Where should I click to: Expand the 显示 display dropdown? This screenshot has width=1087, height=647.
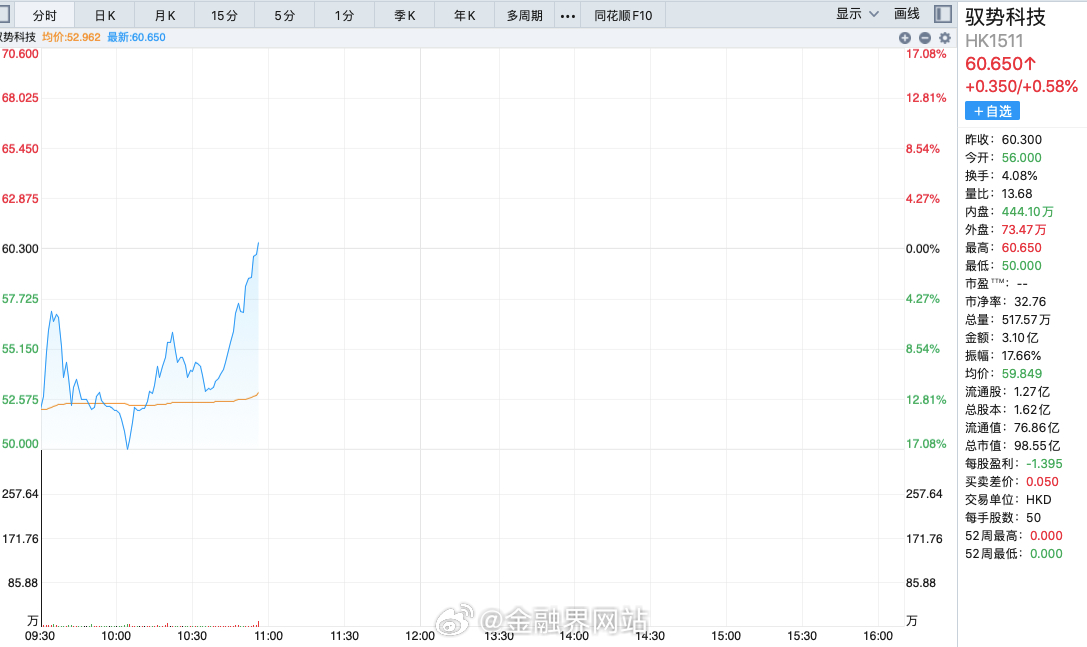pyautogui.click(x=857, y=14)
